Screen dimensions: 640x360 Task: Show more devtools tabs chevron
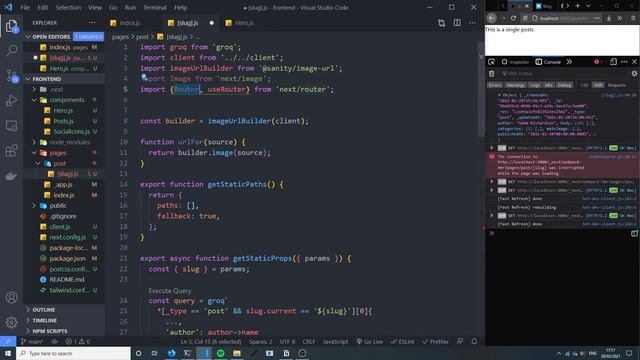click(x=569, y=62)
